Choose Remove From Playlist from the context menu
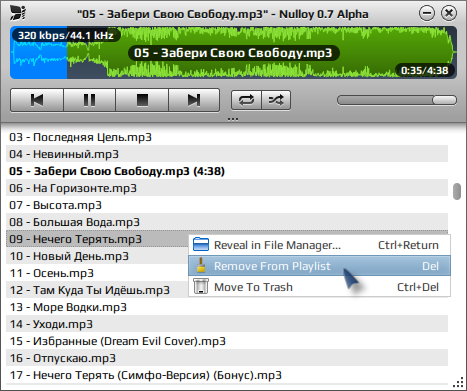467x391 pixels. click(x=319, y=266)
